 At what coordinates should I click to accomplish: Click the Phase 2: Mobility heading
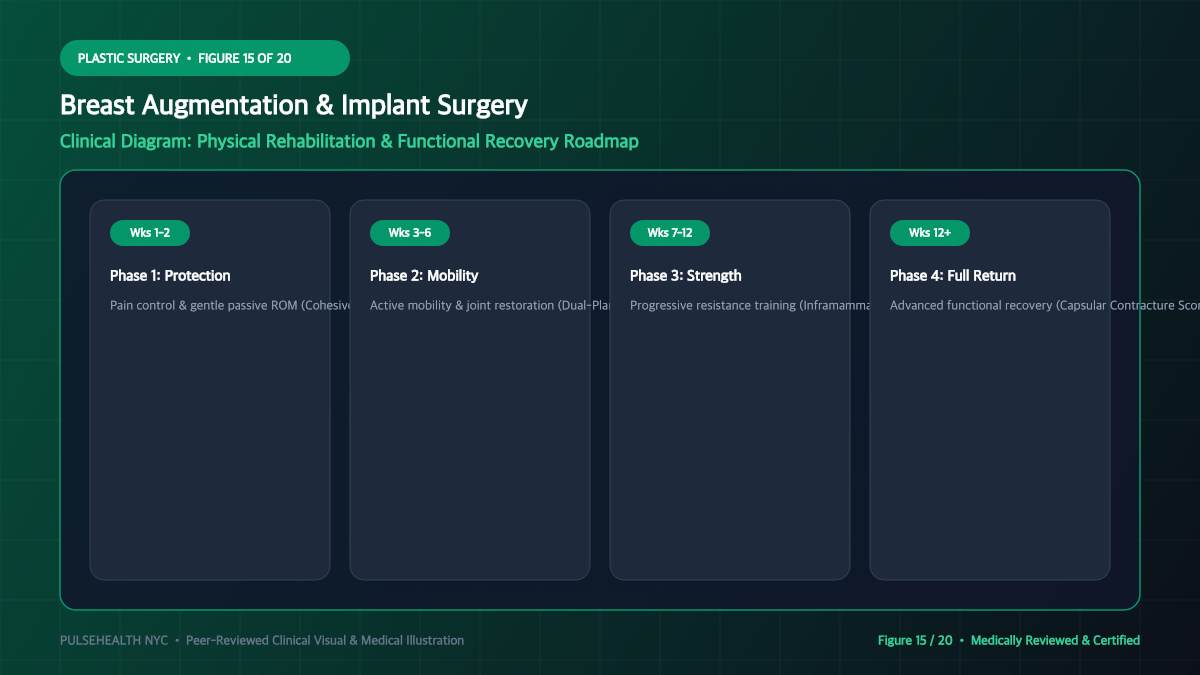pos(424,275)
